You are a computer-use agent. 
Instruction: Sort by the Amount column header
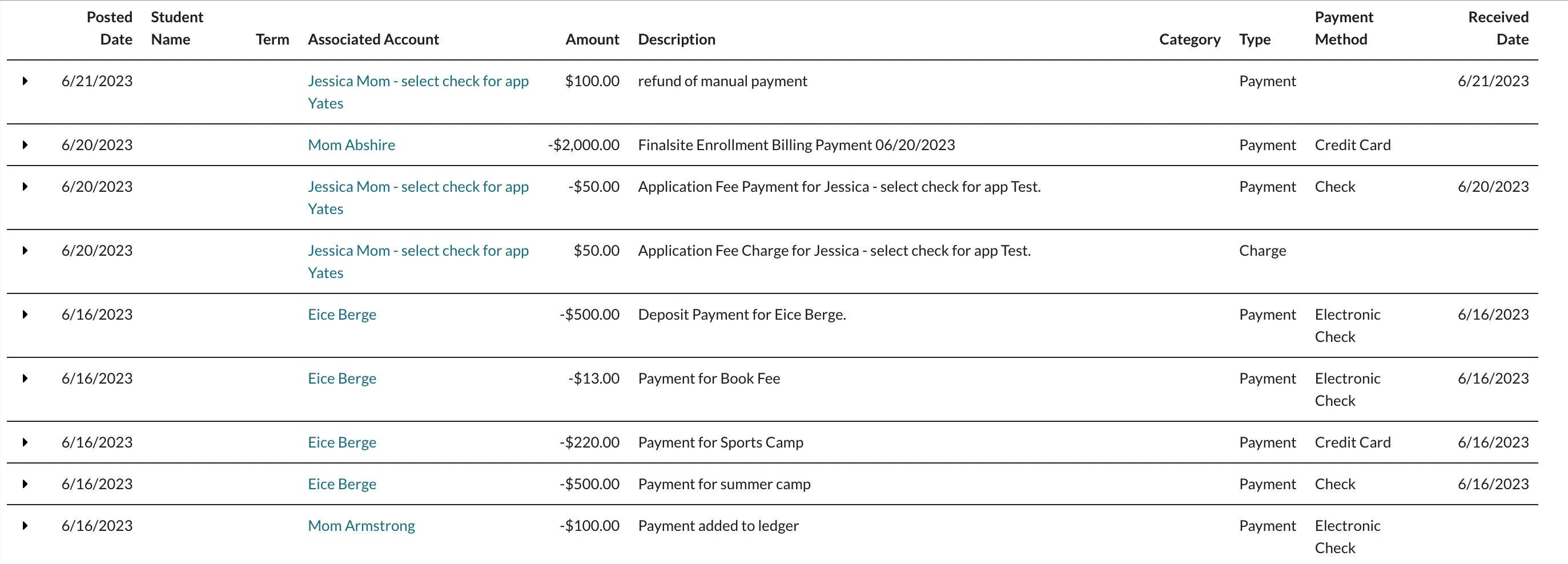tap(592, 39)
